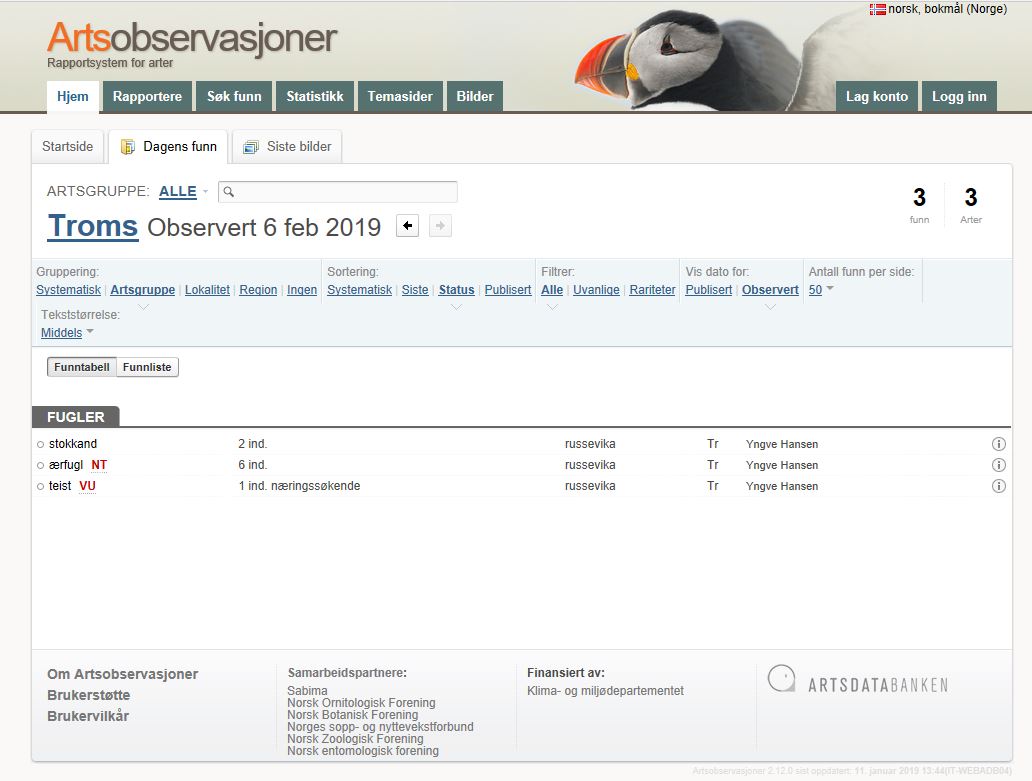
Task: Open the info icon for ærfugl row
Action: (x=998, y=465)
